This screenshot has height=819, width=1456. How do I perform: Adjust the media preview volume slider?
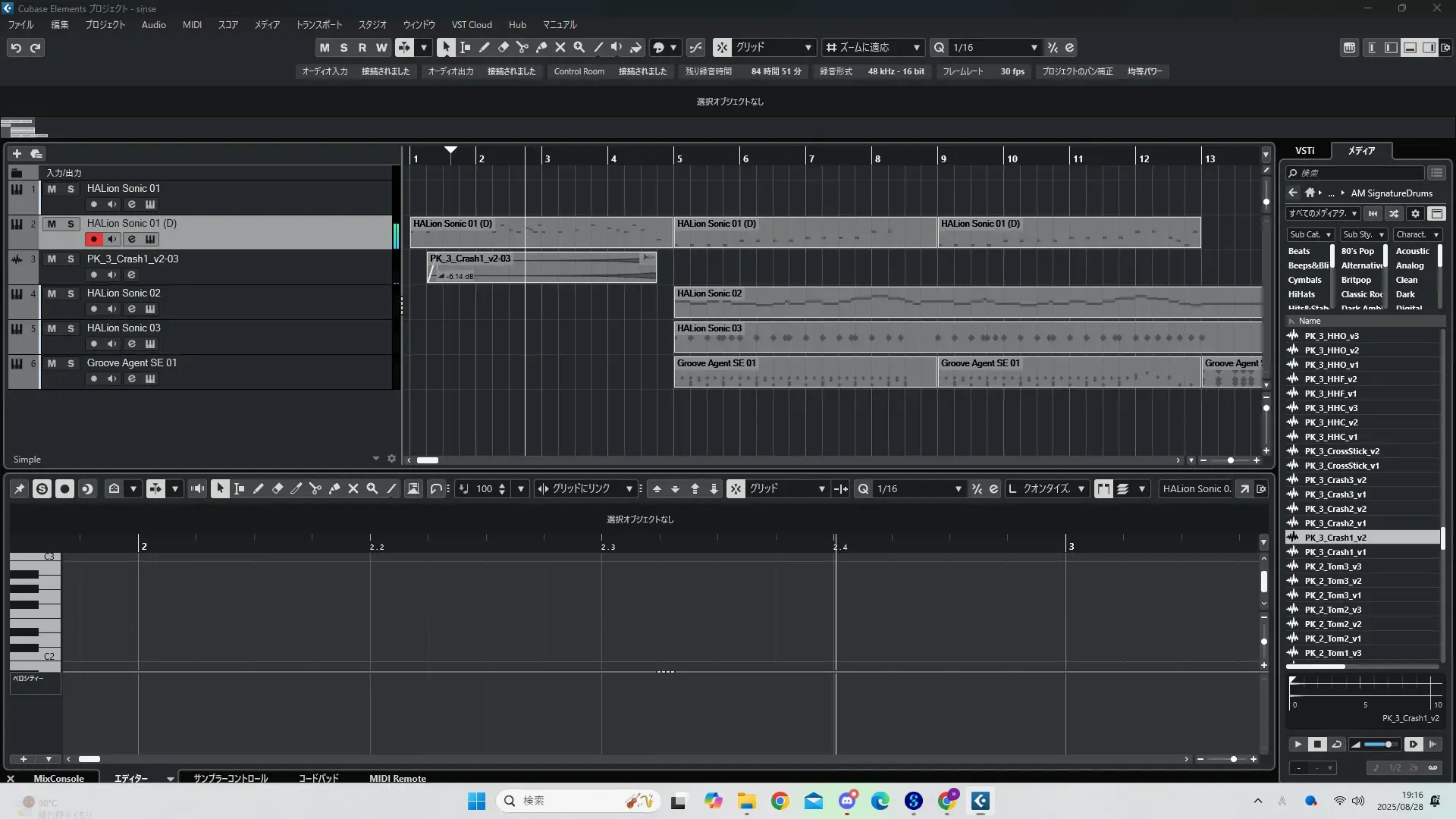pos(1388,744)
